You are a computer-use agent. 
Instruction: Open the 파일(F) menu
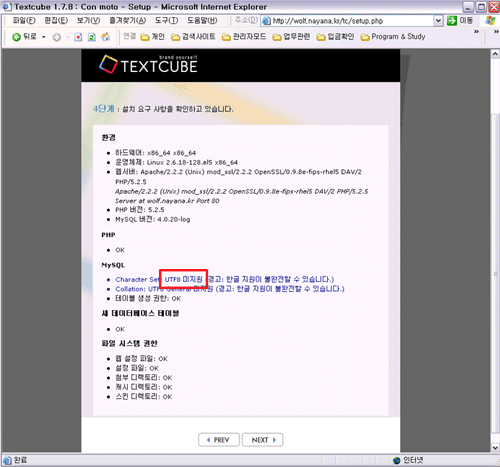(x=24, y=21)
